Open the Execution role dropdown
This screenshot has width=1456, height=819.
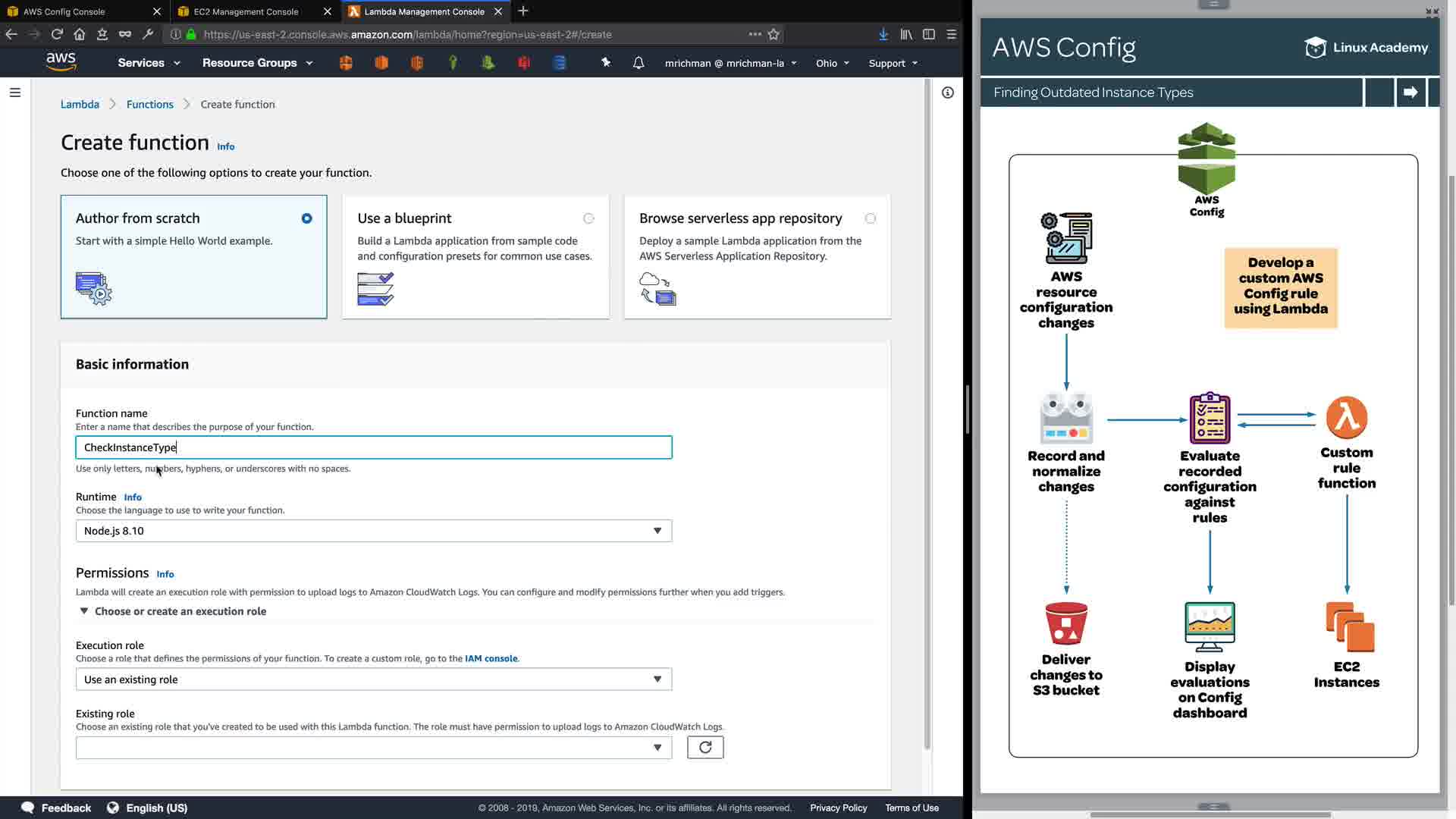point(373,679)
